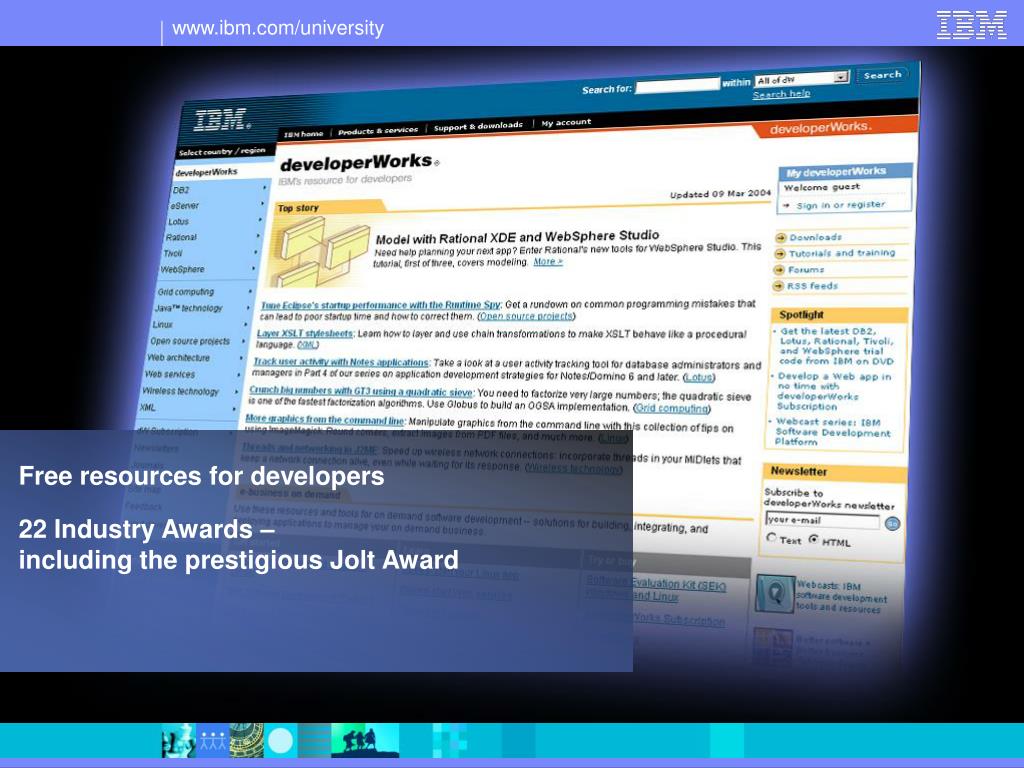Expand the Grid computing sidebar arrow
Screen dimensions: 1024x768
click(250, 291)
